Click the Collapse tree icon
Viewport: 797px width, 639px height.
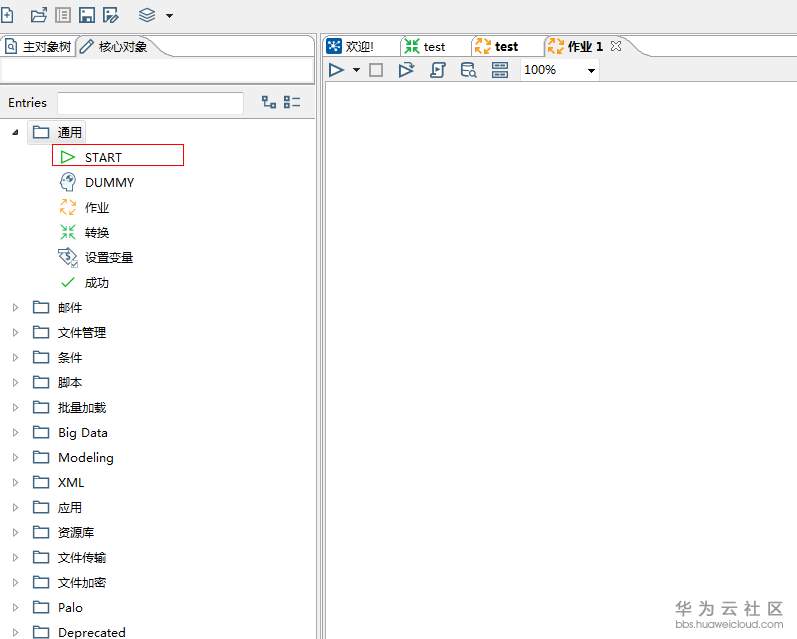(292, 102)
